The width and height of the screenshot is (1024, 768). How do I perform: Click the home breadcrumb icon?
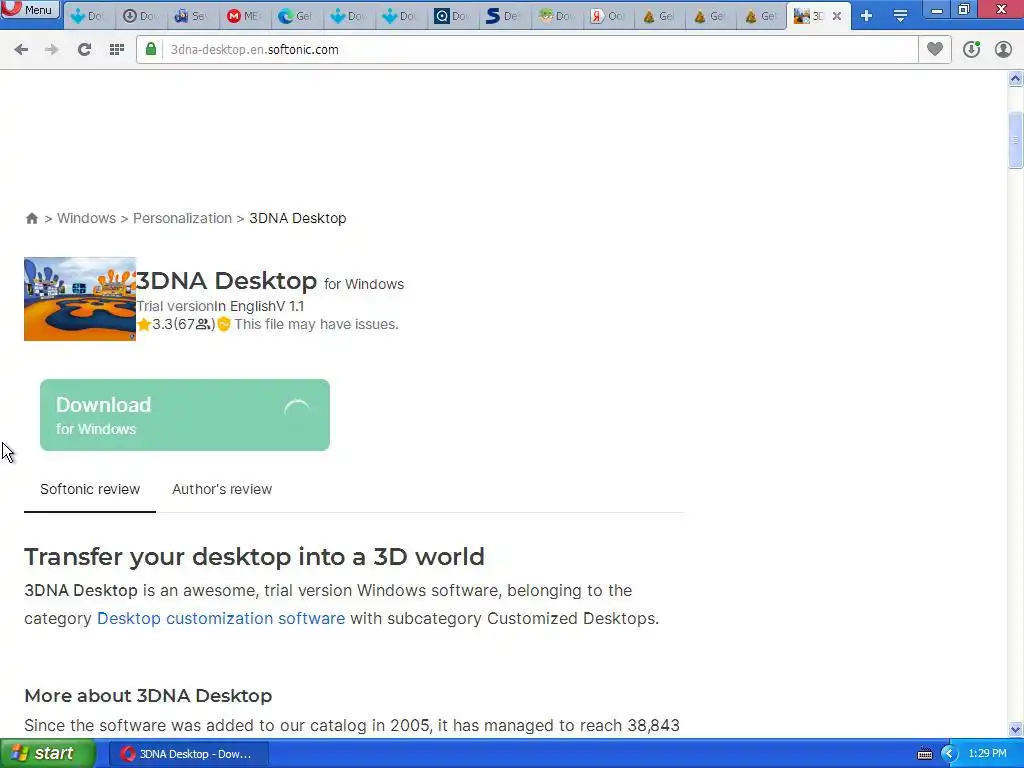click(31, 218)
